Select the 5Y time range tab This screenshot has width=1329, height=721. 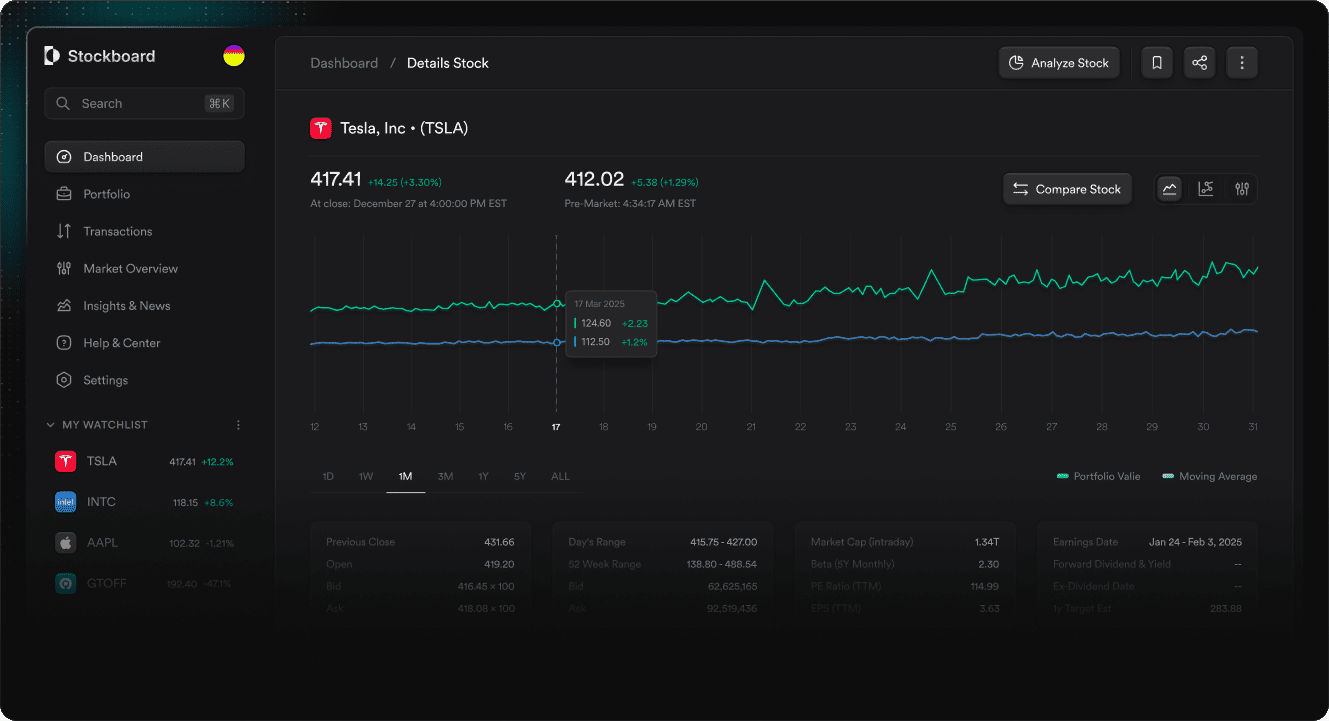coord(520,476)
